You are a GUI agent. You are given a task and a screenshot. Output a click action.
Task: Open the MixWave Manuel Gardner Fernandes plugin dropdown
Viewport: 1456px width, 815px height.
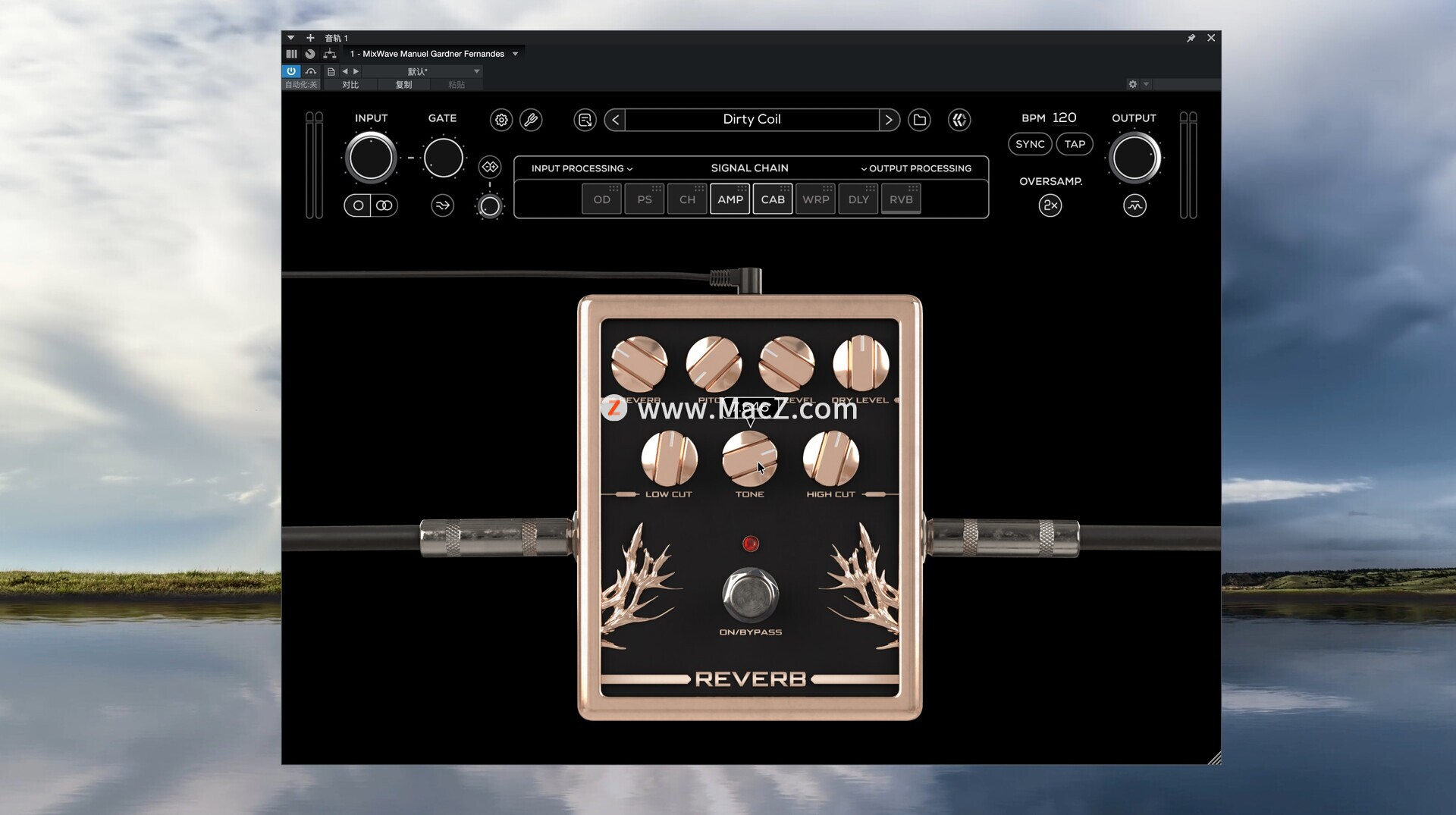[x=516, y=54]
